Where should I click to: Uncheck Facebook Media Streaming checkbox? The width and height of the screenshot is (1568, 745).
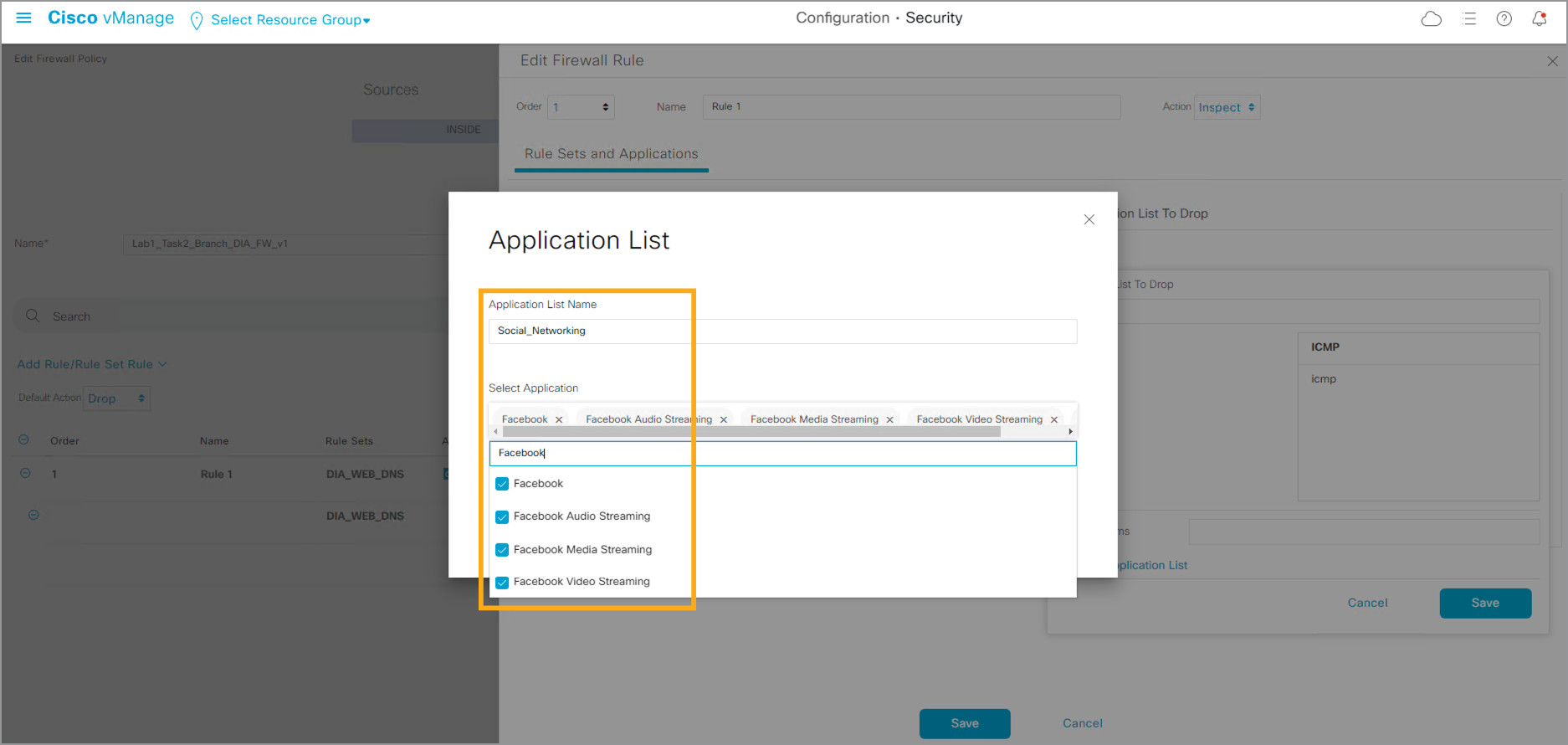coord(502,550)
